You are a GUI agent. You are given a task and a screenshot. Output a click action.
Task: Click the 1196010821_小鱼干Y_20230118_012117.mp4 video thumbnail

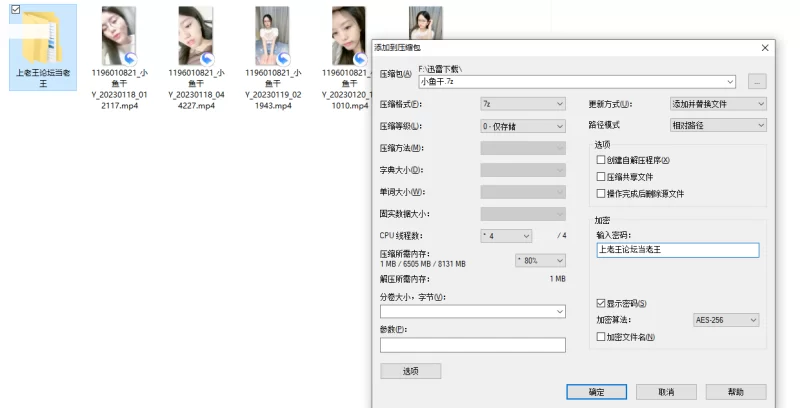tap(119, 35)
